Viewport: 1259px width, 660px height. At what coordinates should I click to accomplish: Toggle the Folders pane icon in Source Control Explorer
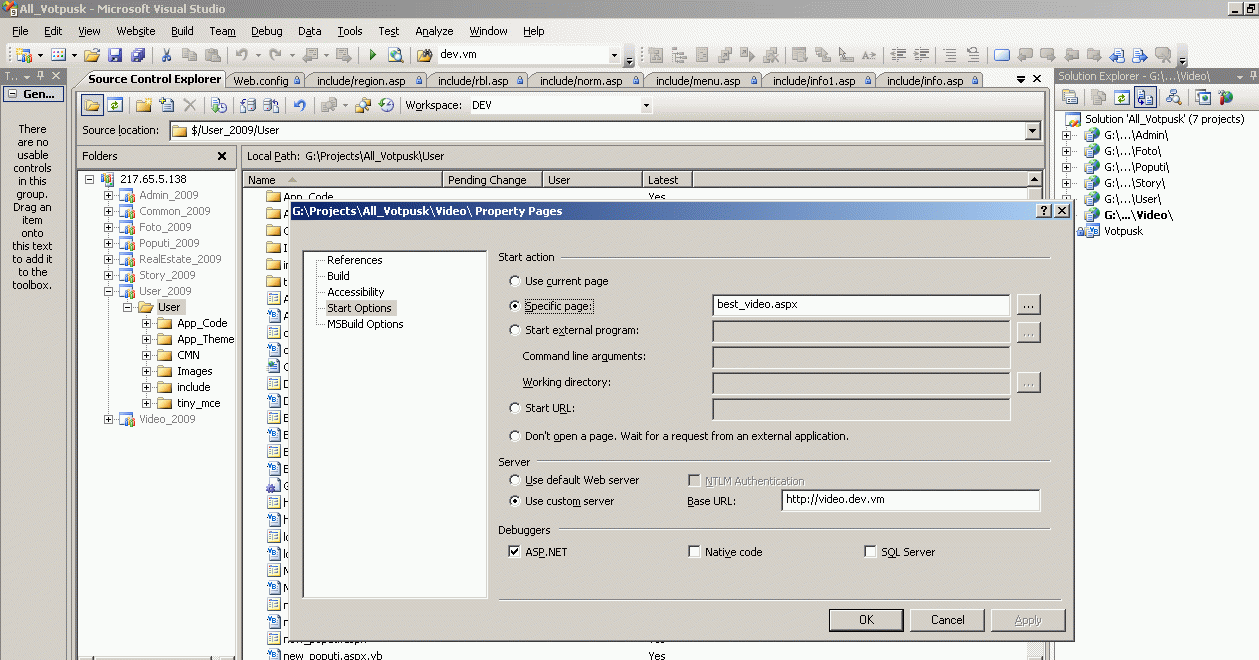coord(93,105)
